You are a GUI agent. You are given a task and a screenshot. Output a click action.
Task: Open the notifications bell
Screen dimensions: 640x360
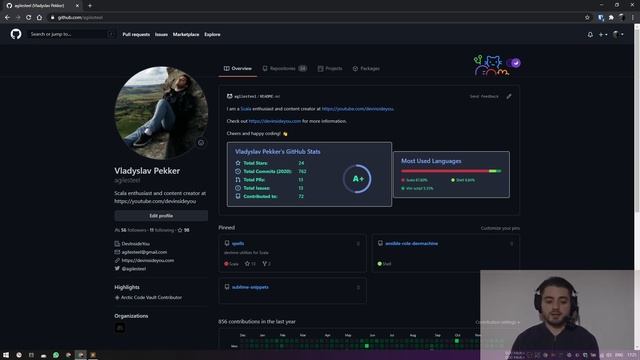coord(590,35)
